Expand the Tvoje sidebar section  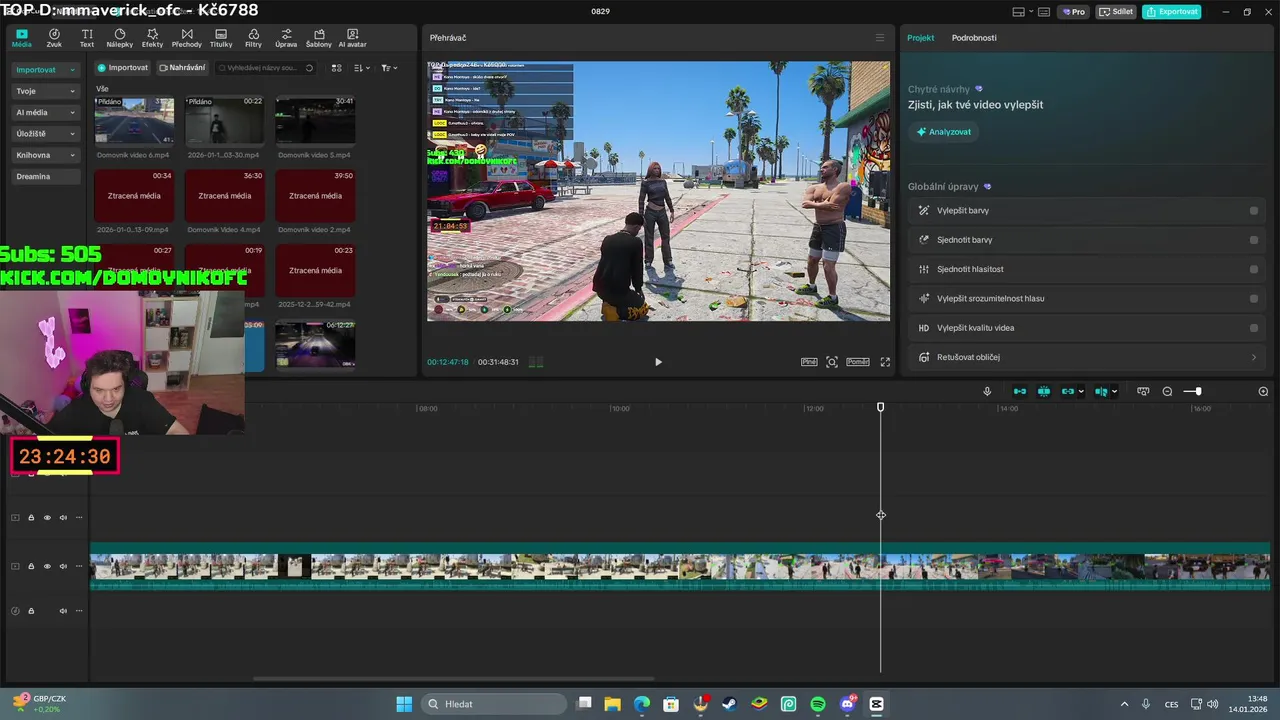pyautogui.click(x=46, y=91)
